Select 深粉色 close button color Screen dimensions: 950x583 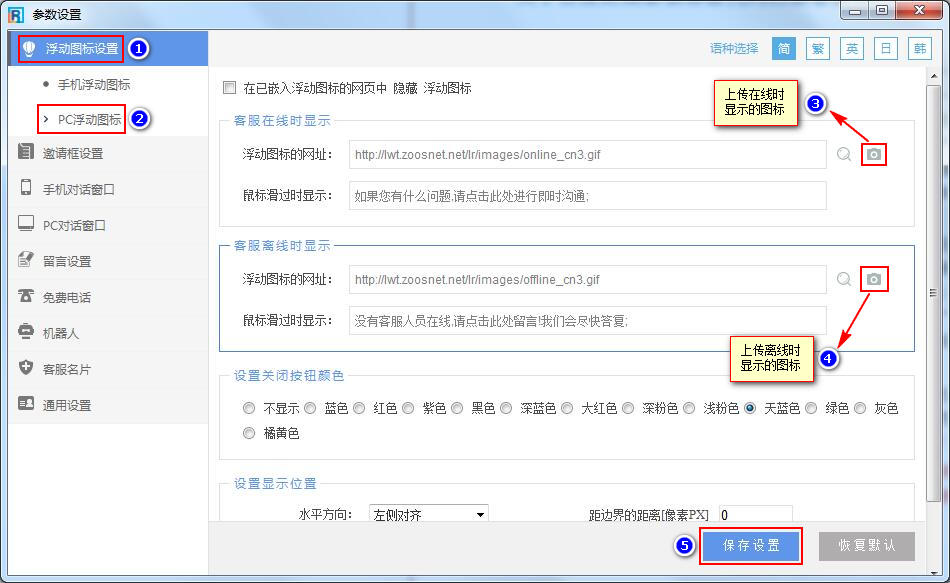(x=628, y=408)
